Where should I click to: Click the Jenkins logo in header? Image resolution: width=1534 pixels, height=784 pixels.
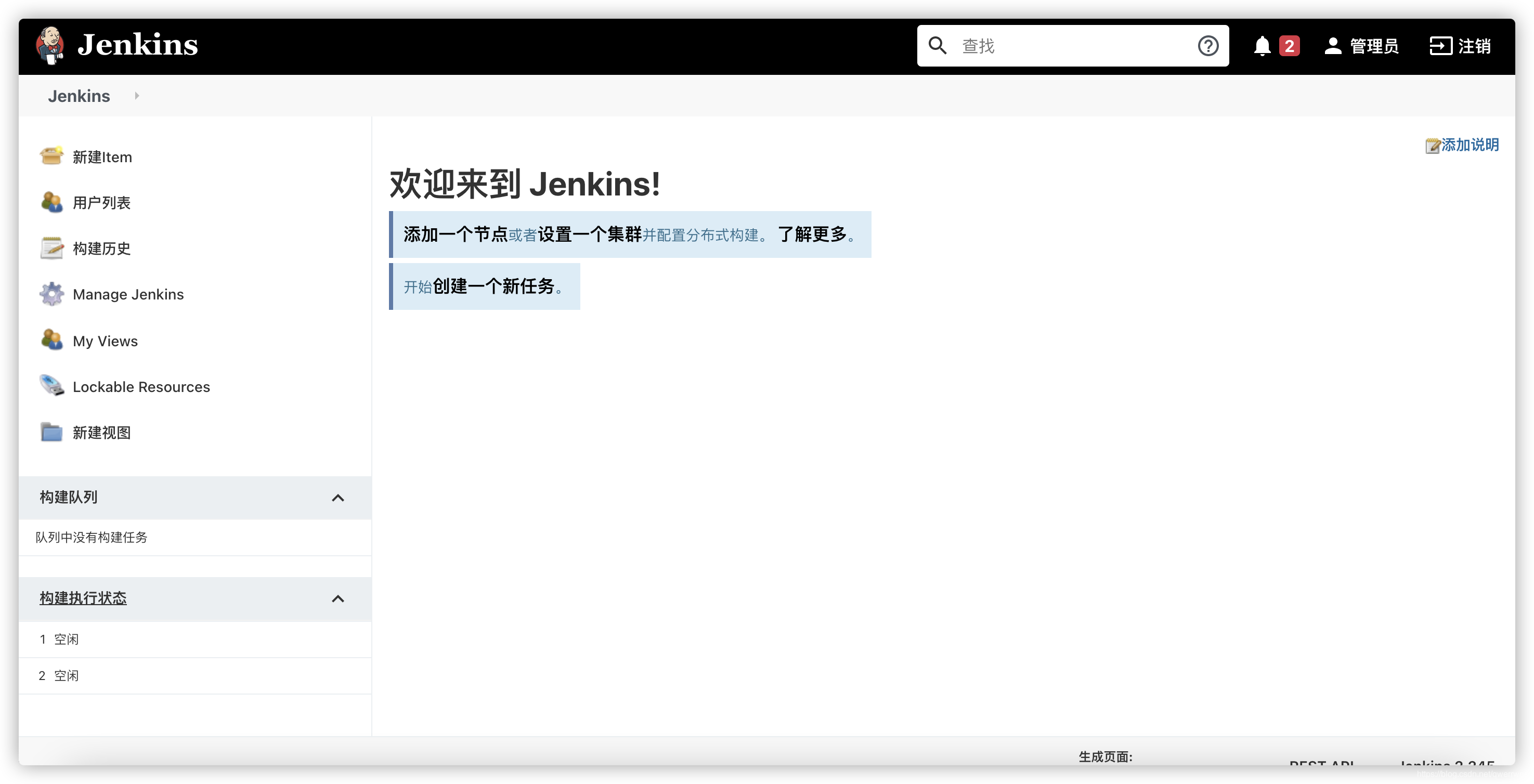pyautogui.click(x=116, y=45)
